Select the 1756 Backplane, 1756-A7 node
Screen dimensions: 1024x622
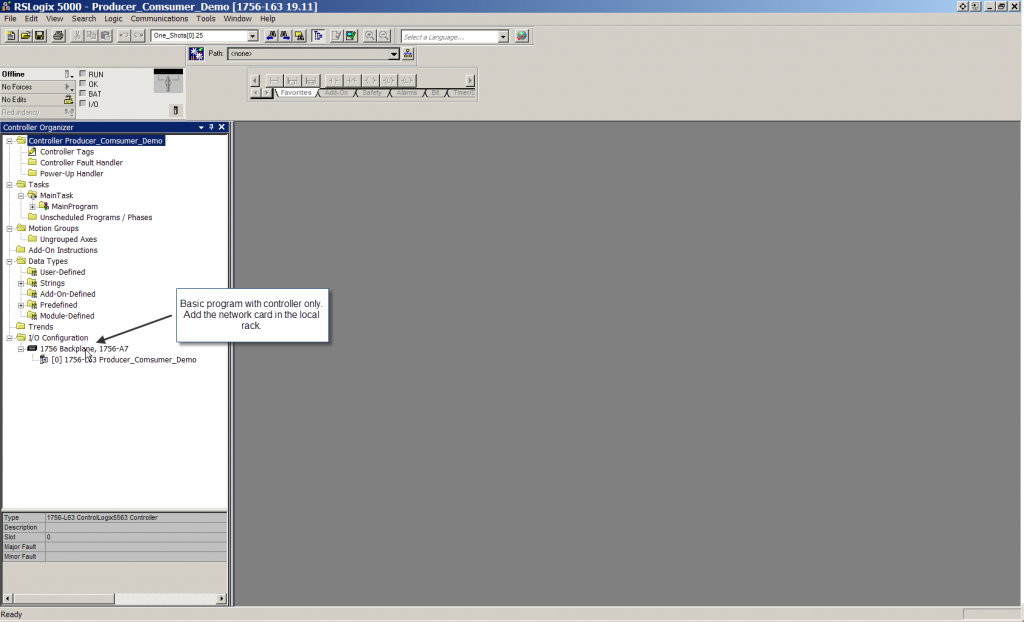pos(84,349)
